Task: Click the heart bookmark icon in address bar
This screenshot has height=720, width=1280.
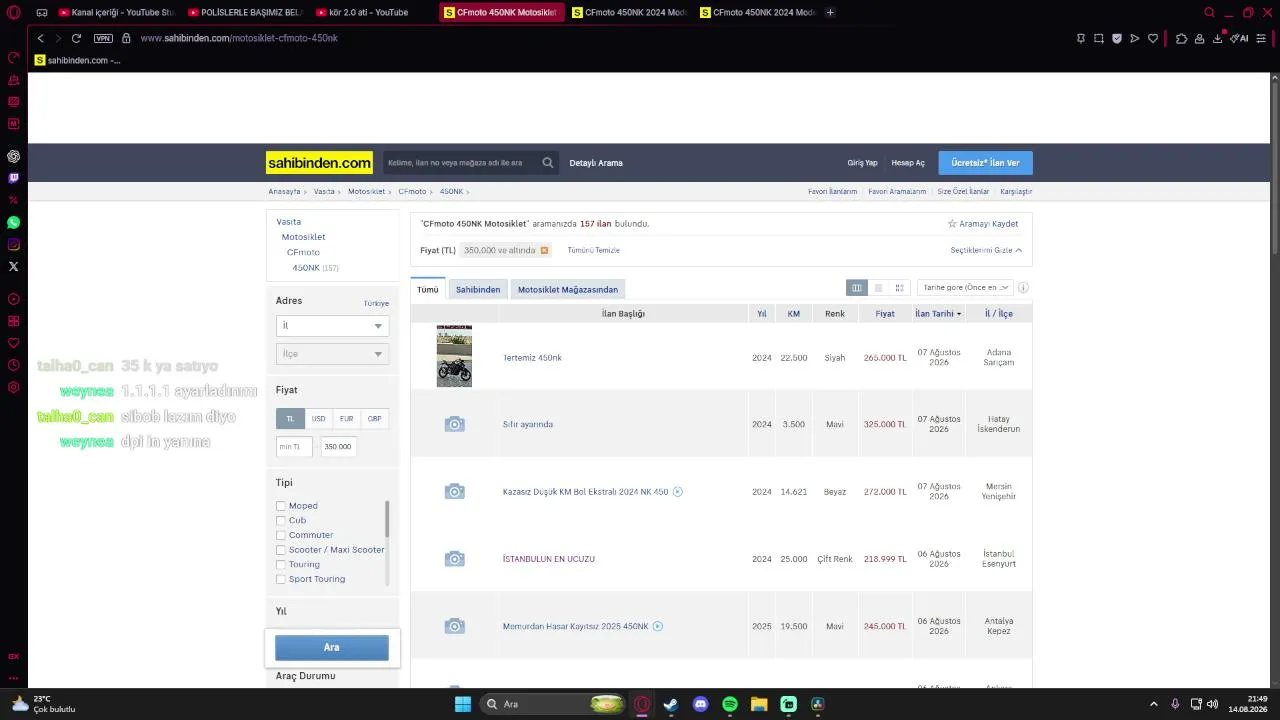Action: point(1152,38)
